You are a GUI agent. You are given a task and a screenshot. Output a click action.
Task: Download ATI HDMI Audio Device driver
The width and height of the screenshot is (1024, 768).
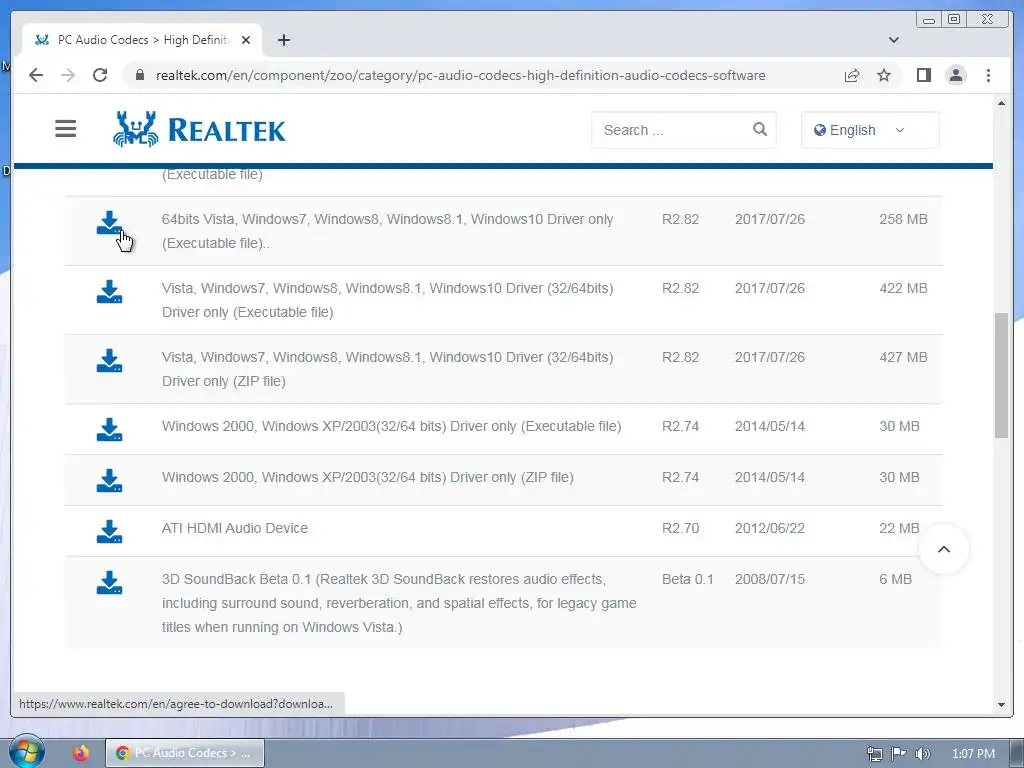(109, 532)
